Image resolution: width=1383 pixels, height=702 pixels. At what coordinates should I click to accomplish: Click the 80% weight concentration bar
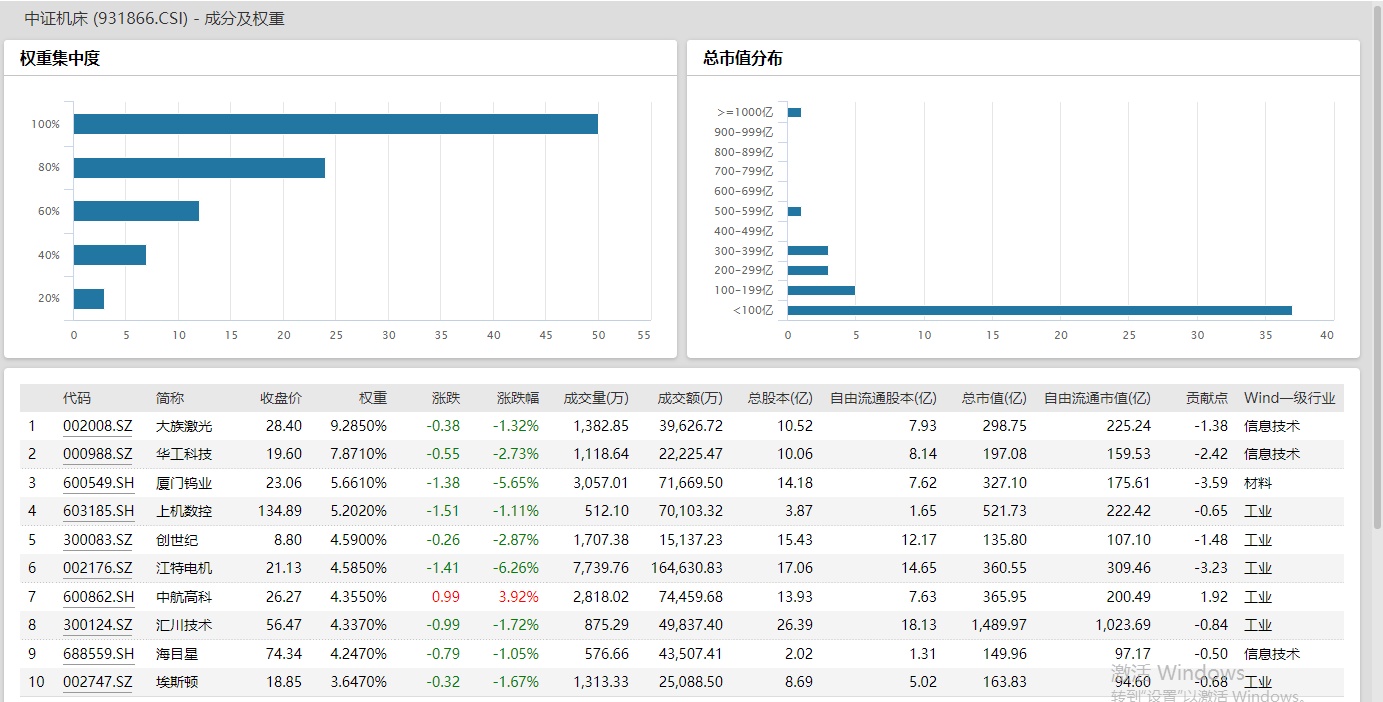(199, 168)
